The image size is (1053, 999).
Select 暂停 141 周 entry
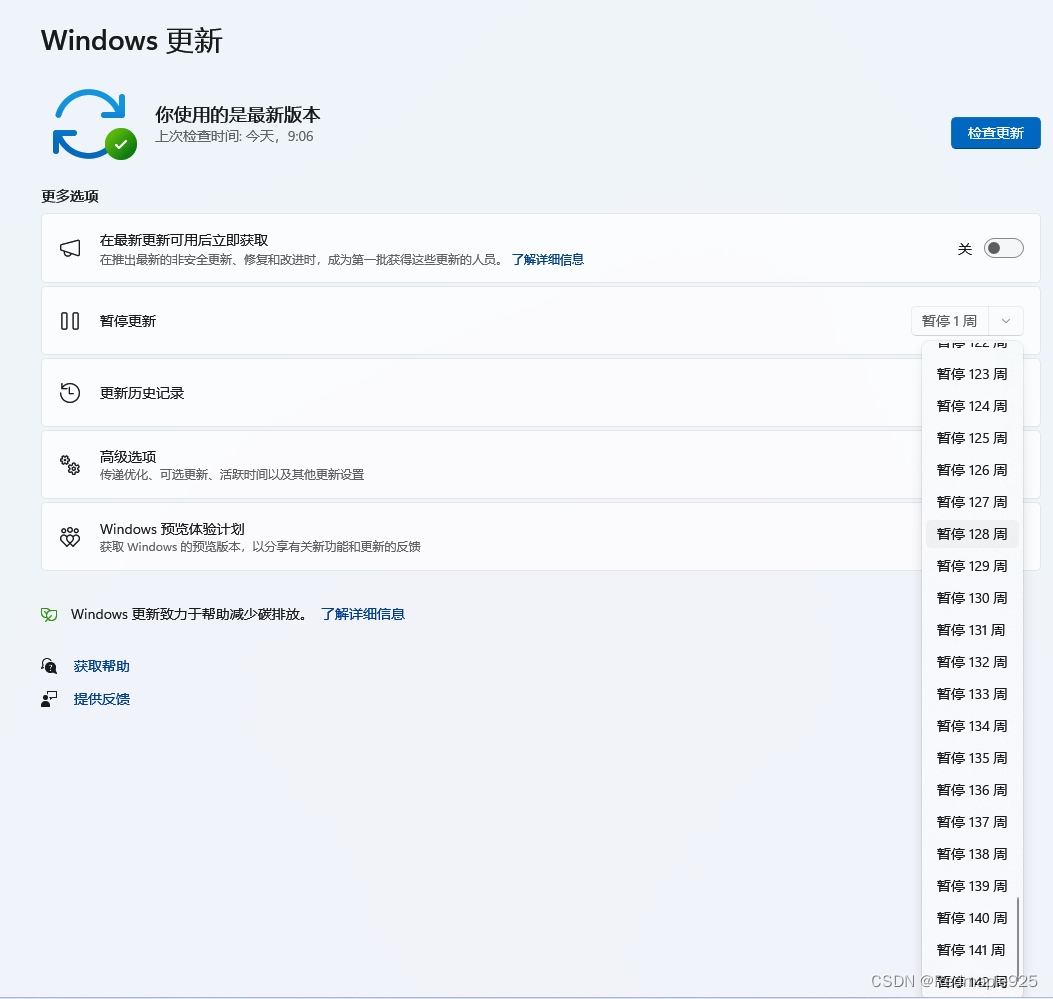click(x=972, y=950)
